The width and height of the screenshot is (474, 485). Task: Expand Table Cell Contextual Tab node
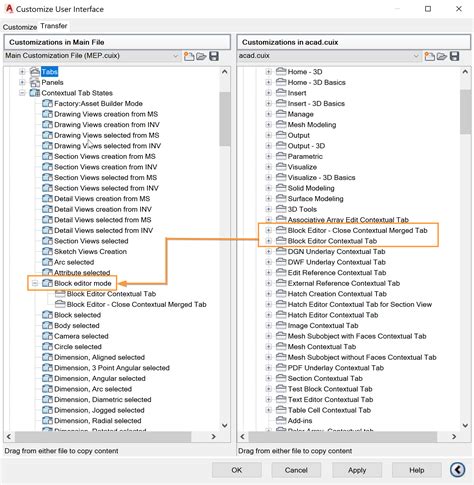point(268,410)
